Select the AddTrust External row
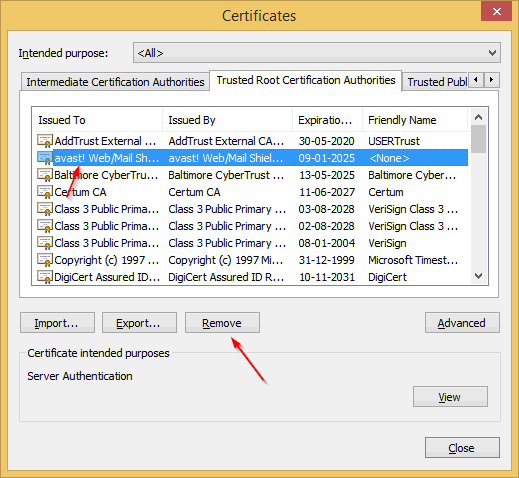The width and height of the screenshot is (519, 478). coord(252,141)
